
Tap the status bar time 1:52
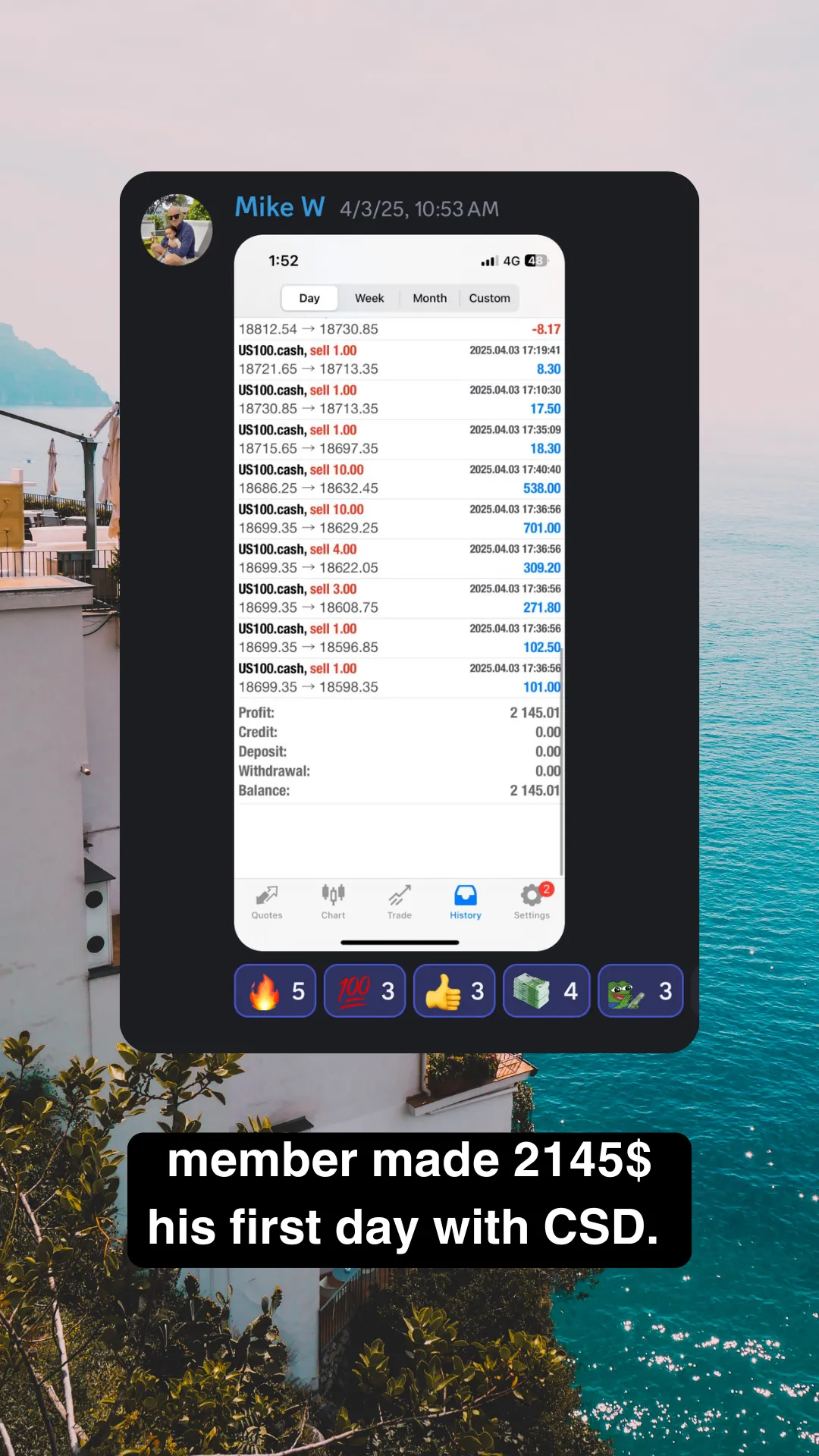click(x=284, y=261)
